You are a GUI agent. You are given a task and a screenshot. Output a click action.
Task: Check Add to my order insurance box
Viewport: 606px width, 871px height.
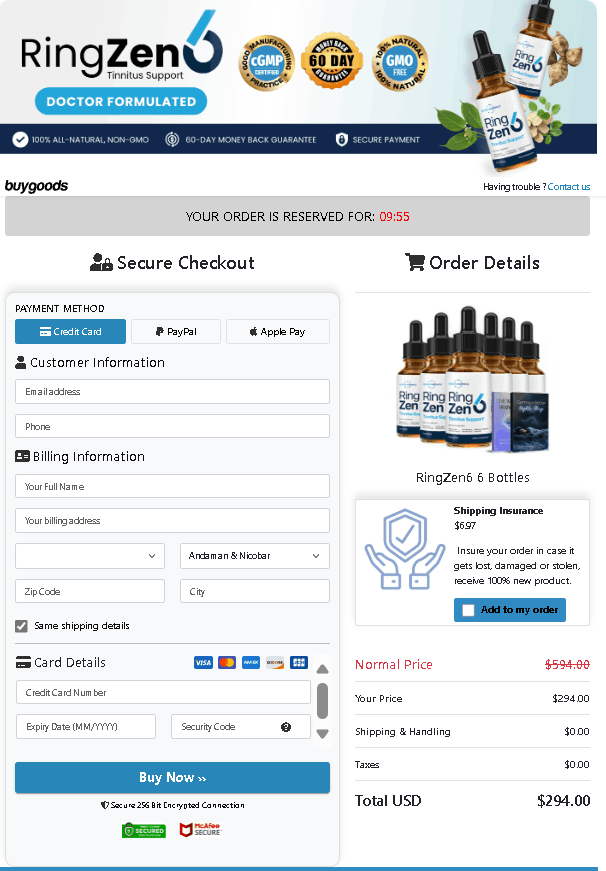pos(468,610)
